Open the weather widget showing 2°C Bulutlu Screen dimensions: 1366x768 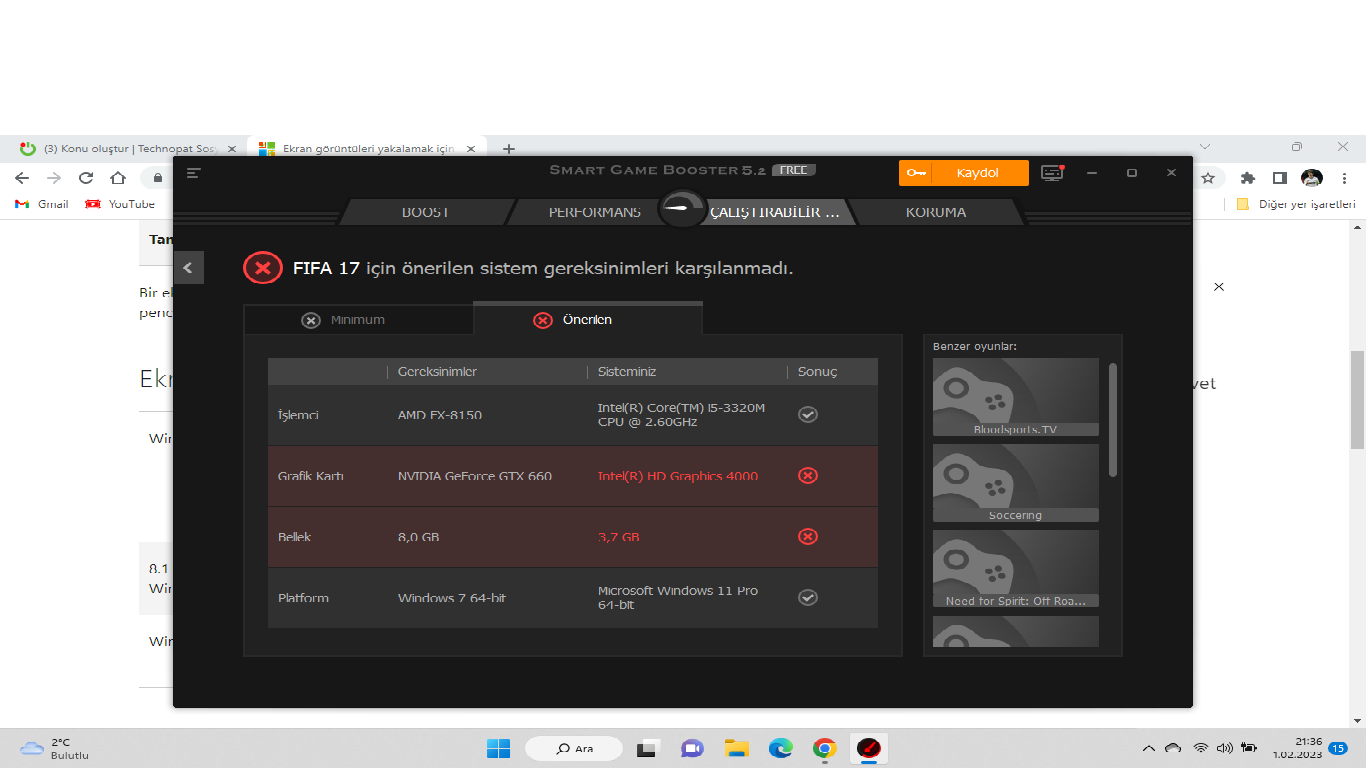pyautogui.click(x=56, y=748)
